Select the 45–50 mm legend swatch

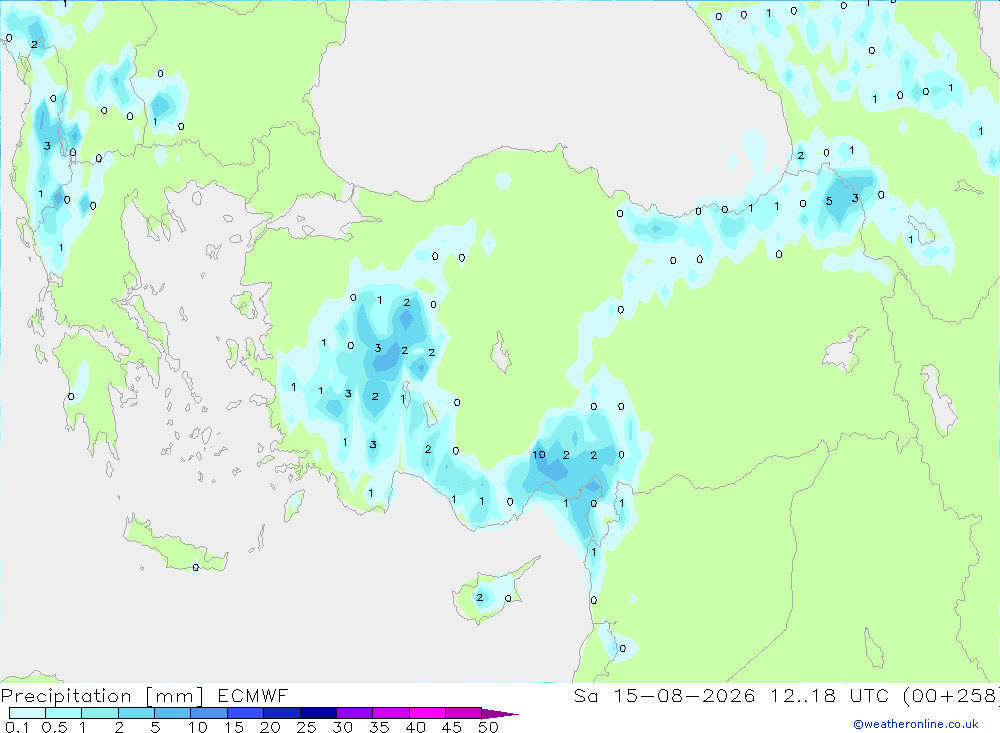pyautogui.click(x=464, y=713)
